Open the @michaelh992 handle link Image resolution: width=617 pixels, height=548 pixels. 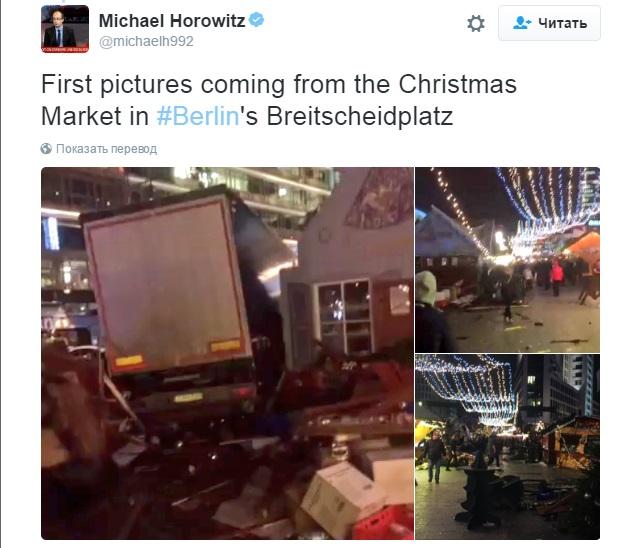pos(146,41)
